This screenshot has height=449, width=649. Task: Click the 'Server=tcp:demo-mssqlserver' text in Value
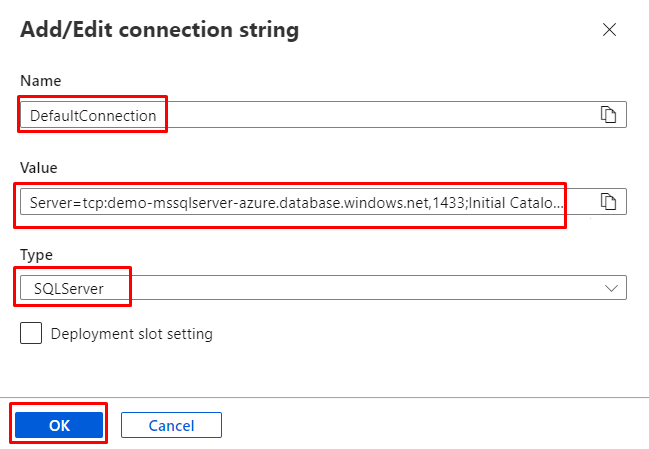click(x=120, y=202)
